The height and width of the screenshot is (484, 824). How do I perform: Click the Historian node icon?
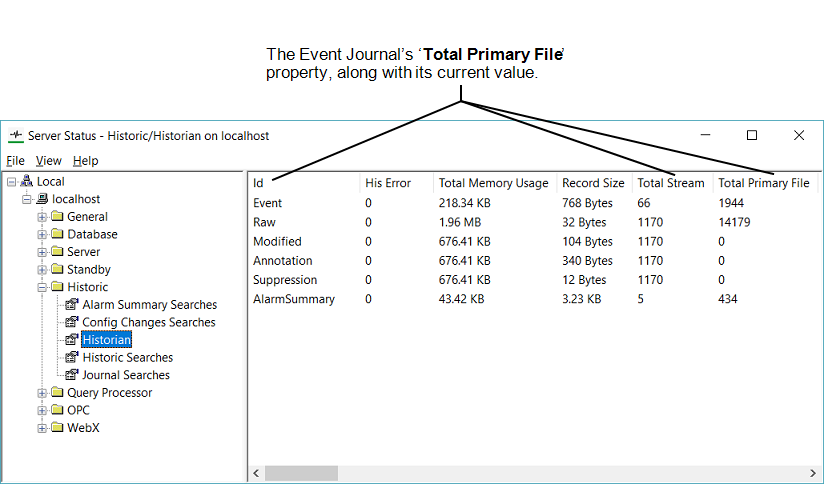[x=72, y=340]
